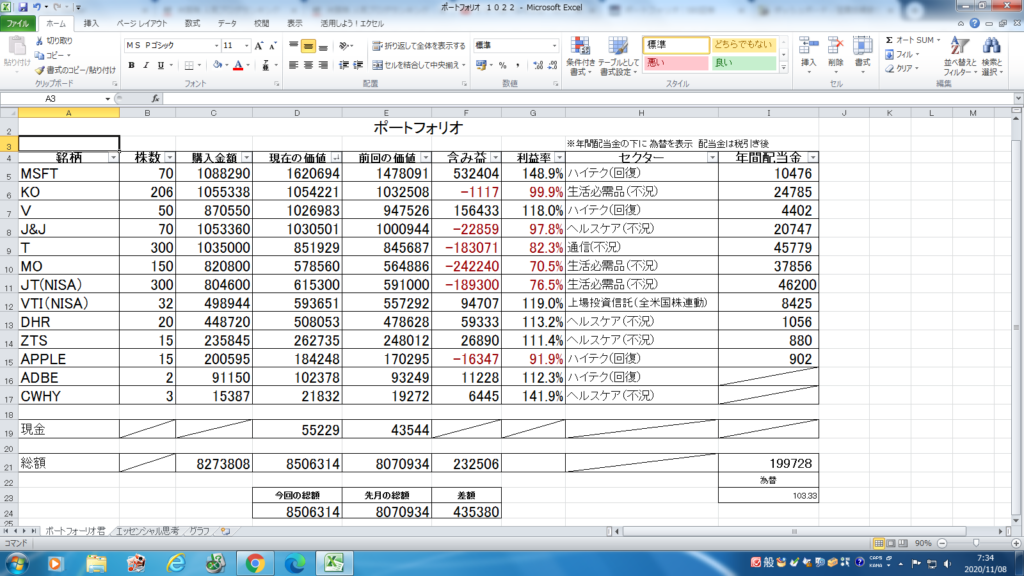Image resolution: width=1024 pixels, height=576 pixels.
Task: Insert an AutoSum (オート SUM)
Action: pyautogui.click(x=912, y=40)
